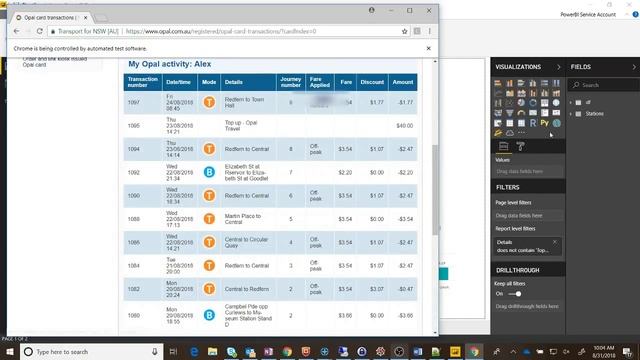The width and height of the screenshot is (640, 360).
Task: Select the Scatter chart visual
Action: 510,103
